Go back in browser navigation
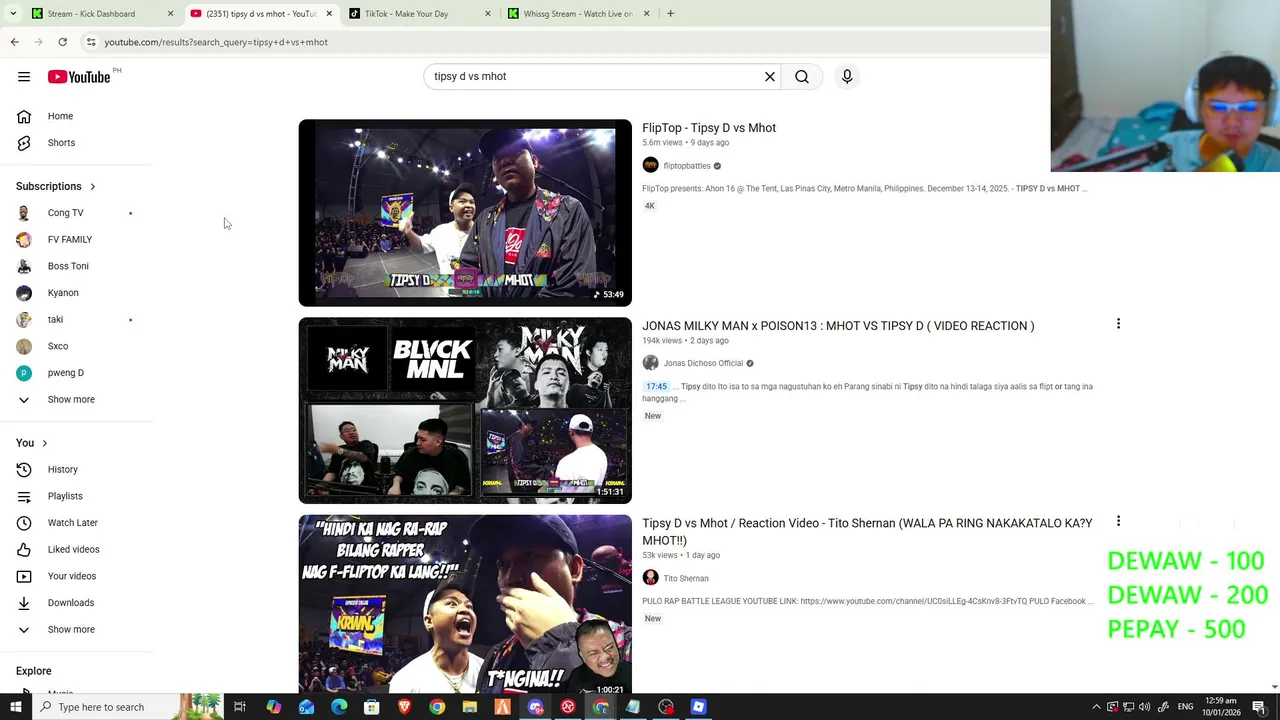The height and width of the screenshot is (720, 1280). tap(14, 42)
